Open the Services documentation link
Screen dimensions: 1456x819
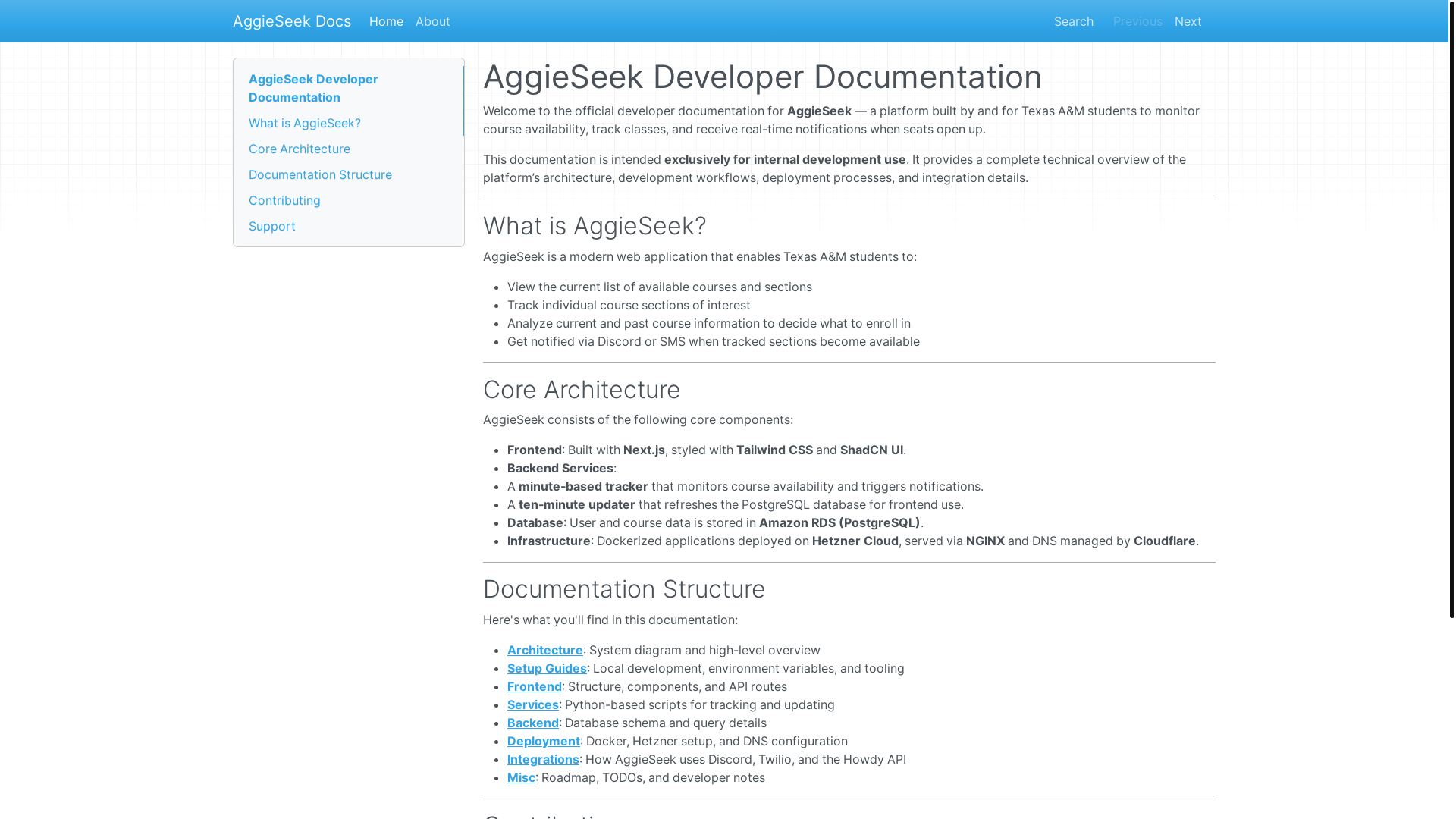[x=533, y=704]
